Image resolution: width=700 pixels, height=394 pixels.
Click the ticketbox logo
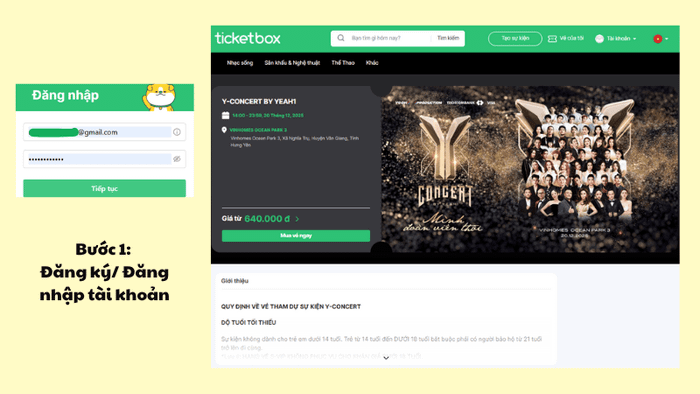tap(247, 38)
